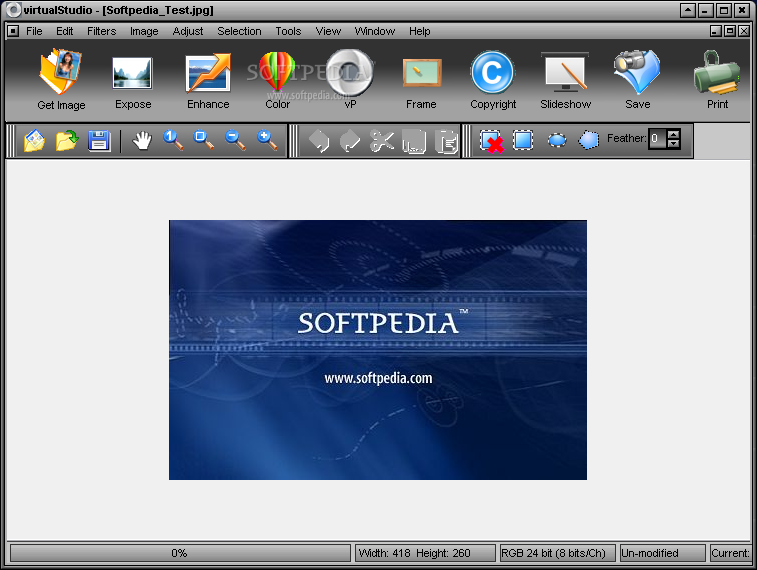Click the Undo arrow
Screen dimensions: 757x570
click(x=319, y=141)
